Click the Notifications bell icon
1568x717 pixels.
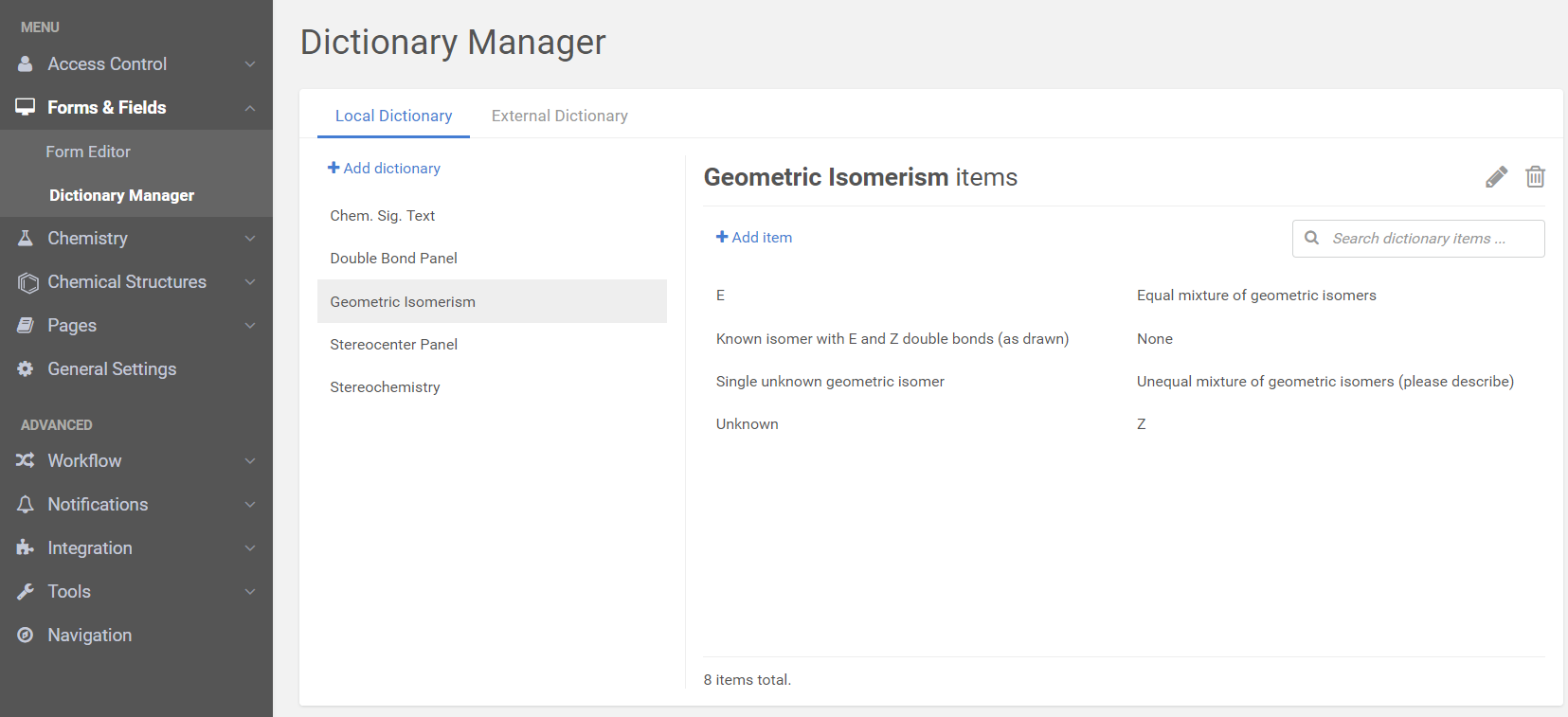(x=26, y=504)
